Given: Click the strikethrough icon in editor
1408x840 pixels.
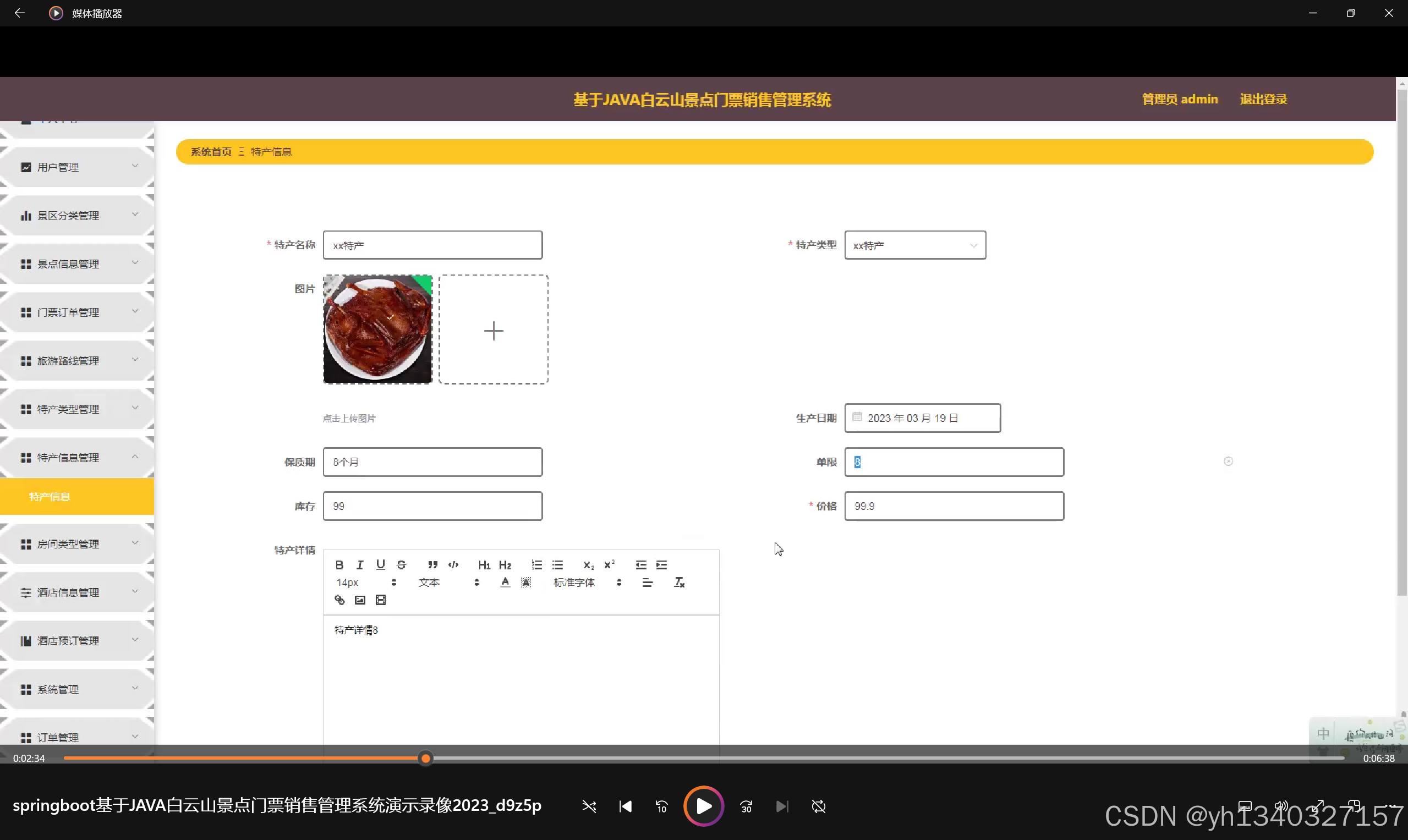Looking at the screenshot, I should click(402, 564).
